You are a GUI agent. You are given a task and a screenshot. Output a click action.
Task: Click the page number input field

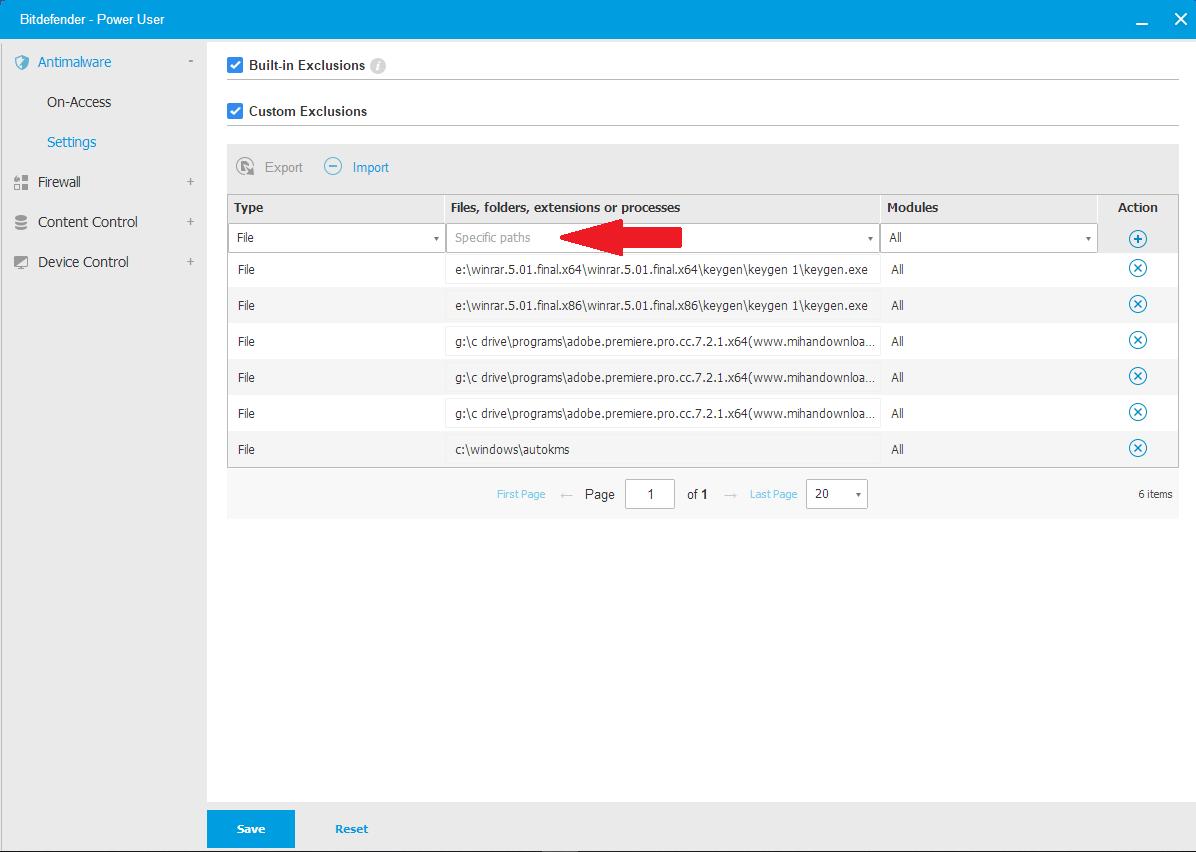tap(650, 494)
